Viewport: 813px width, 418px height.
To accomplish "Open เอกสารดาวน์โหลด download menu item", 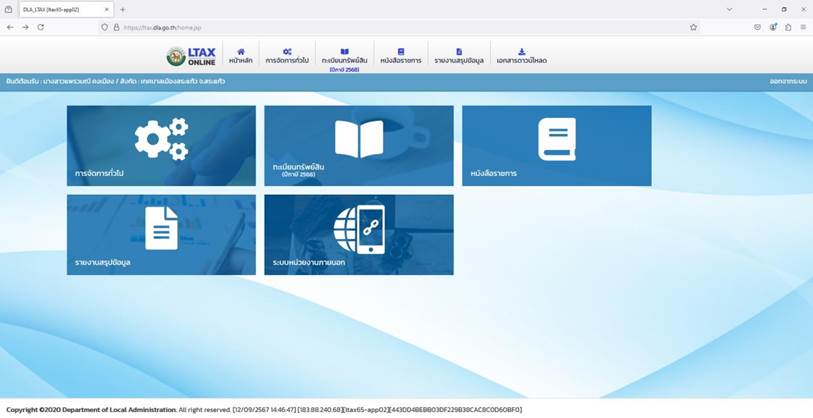I will click(522, 56).
